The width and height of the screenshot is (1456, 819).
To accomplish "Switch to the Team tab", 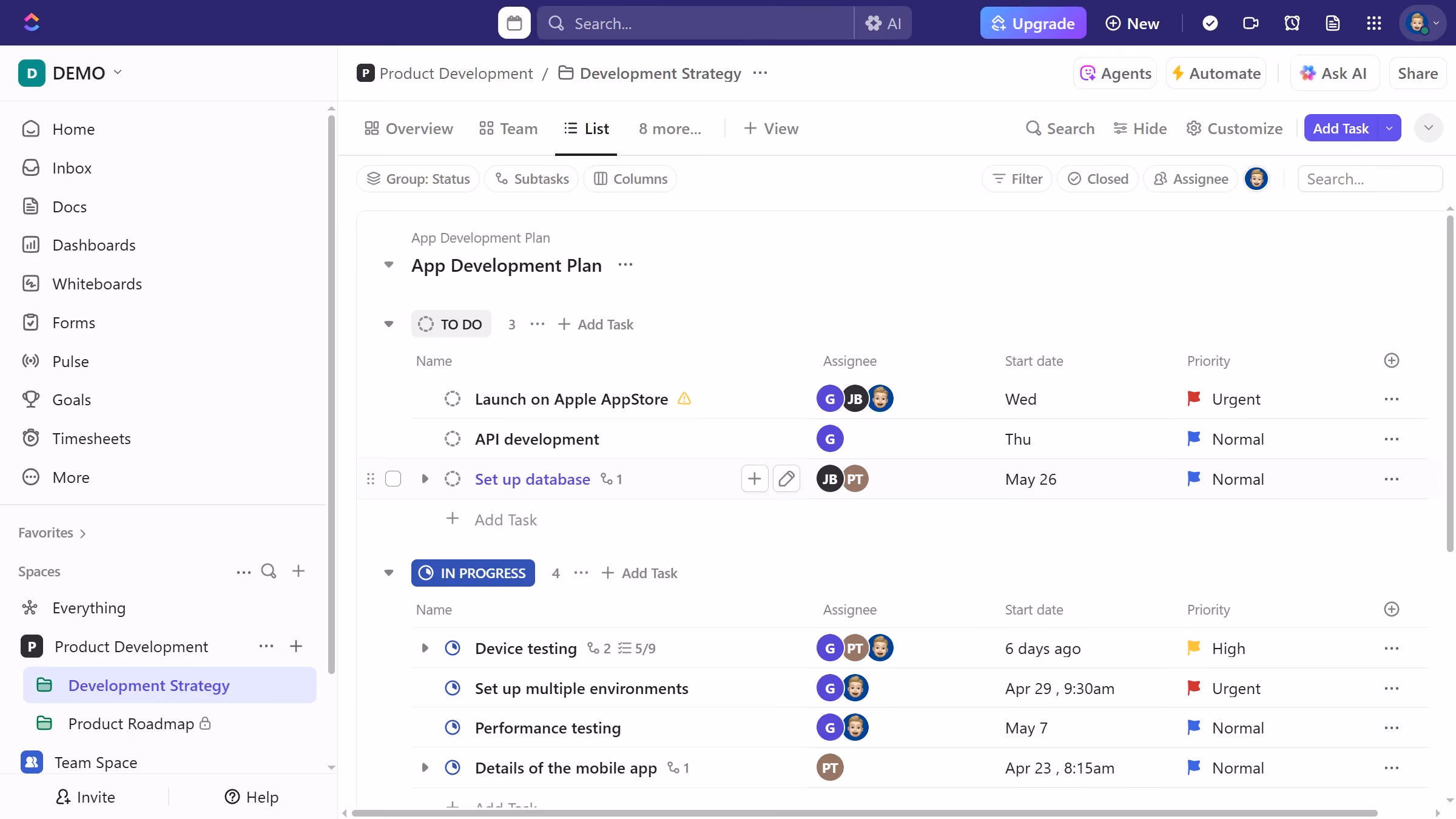I will coord(508,128).
